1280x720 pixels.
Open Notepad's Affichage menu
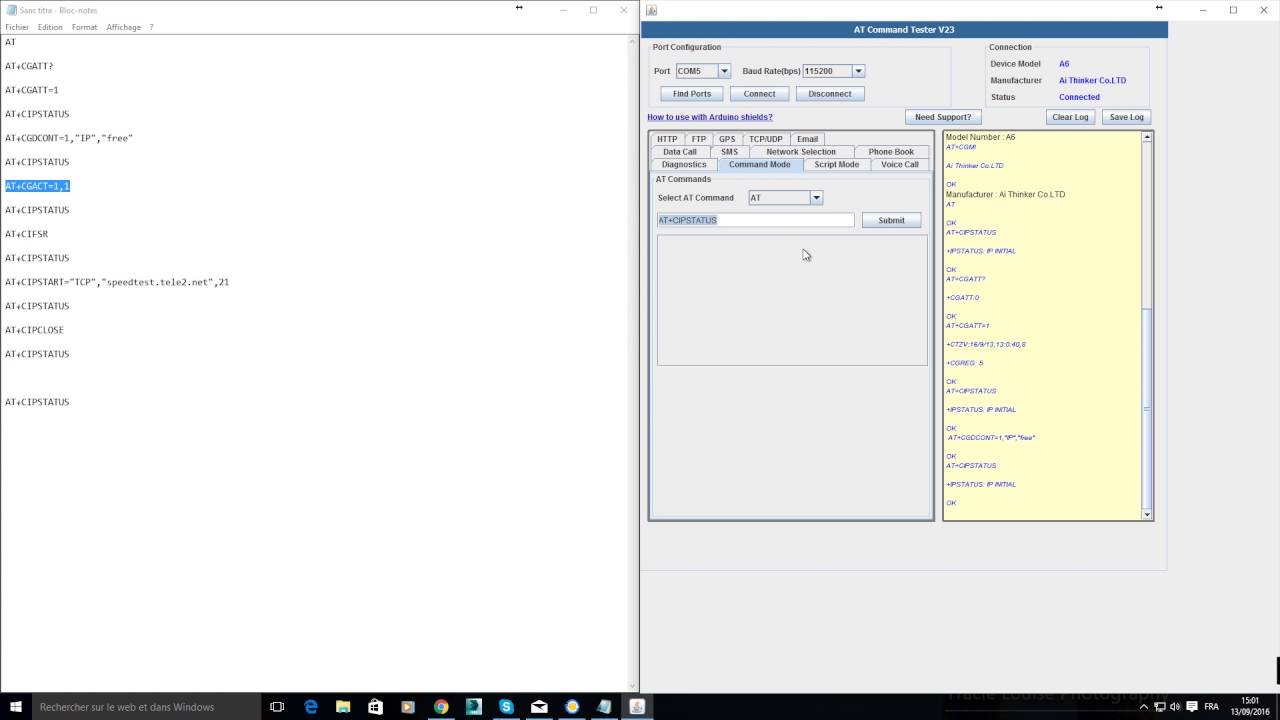coord(124,27)
